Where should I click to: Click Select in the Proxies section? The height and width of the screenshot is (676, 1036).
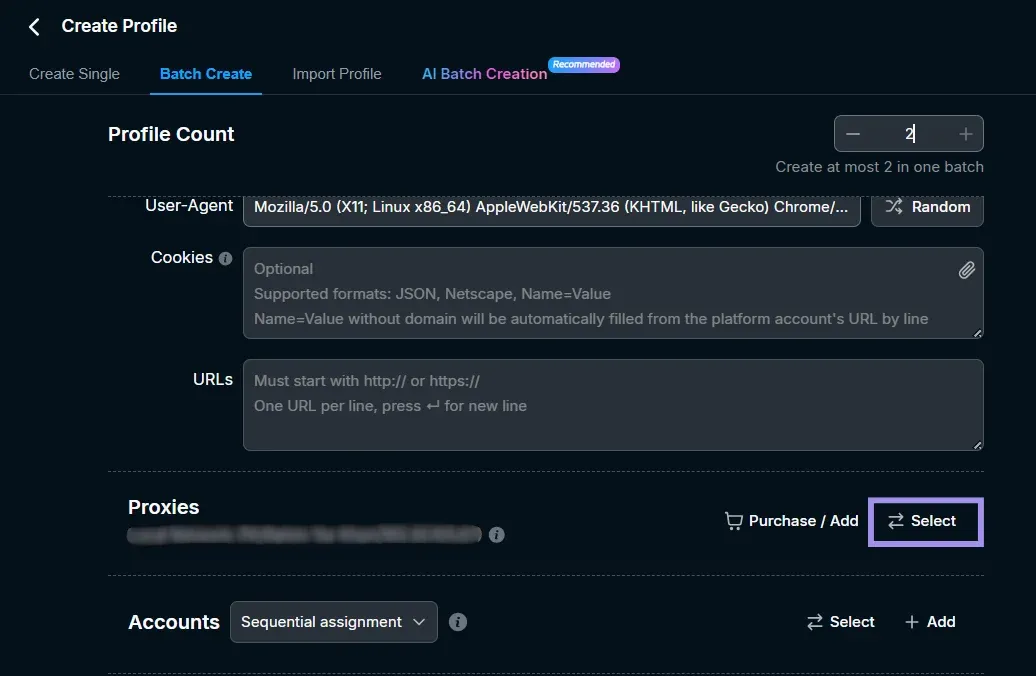tap(926, 521)
